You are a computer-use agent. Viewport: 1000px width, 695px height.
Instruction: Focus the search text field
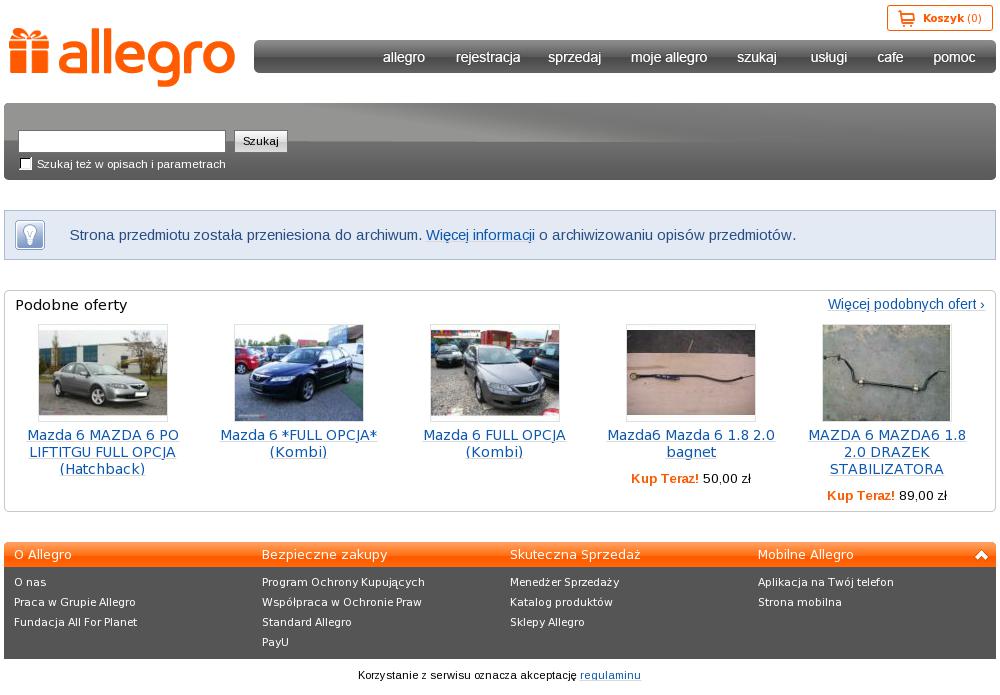pyautogui.click(x=122, y=141)
